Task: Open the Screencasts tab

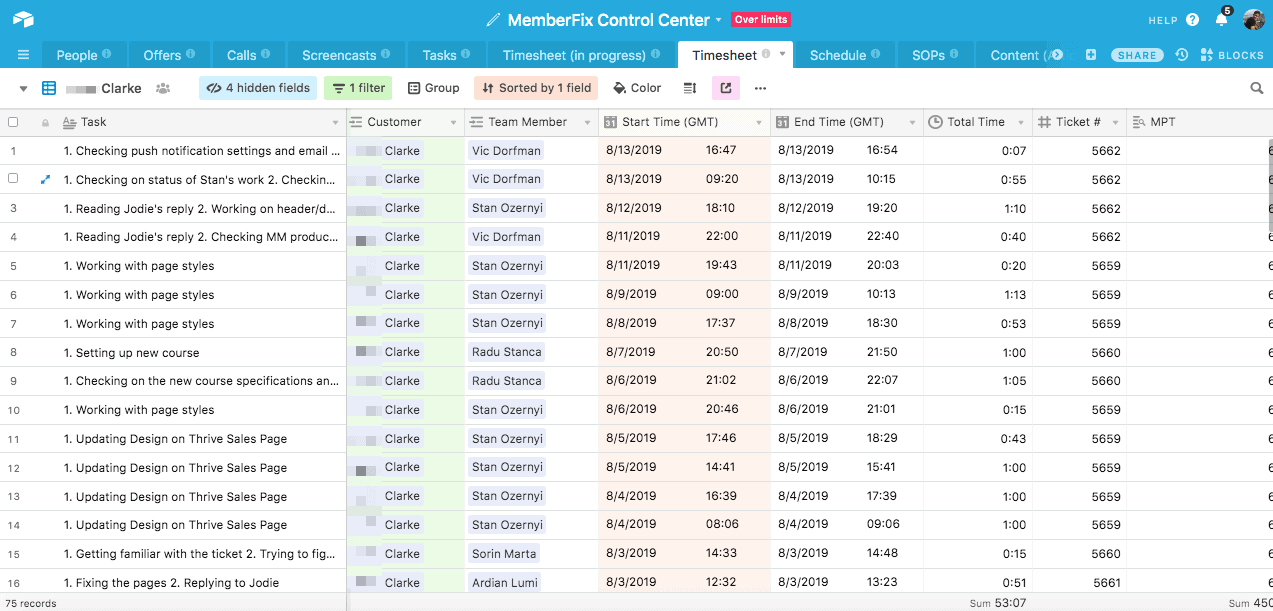Action: click(x=339, y=55)
